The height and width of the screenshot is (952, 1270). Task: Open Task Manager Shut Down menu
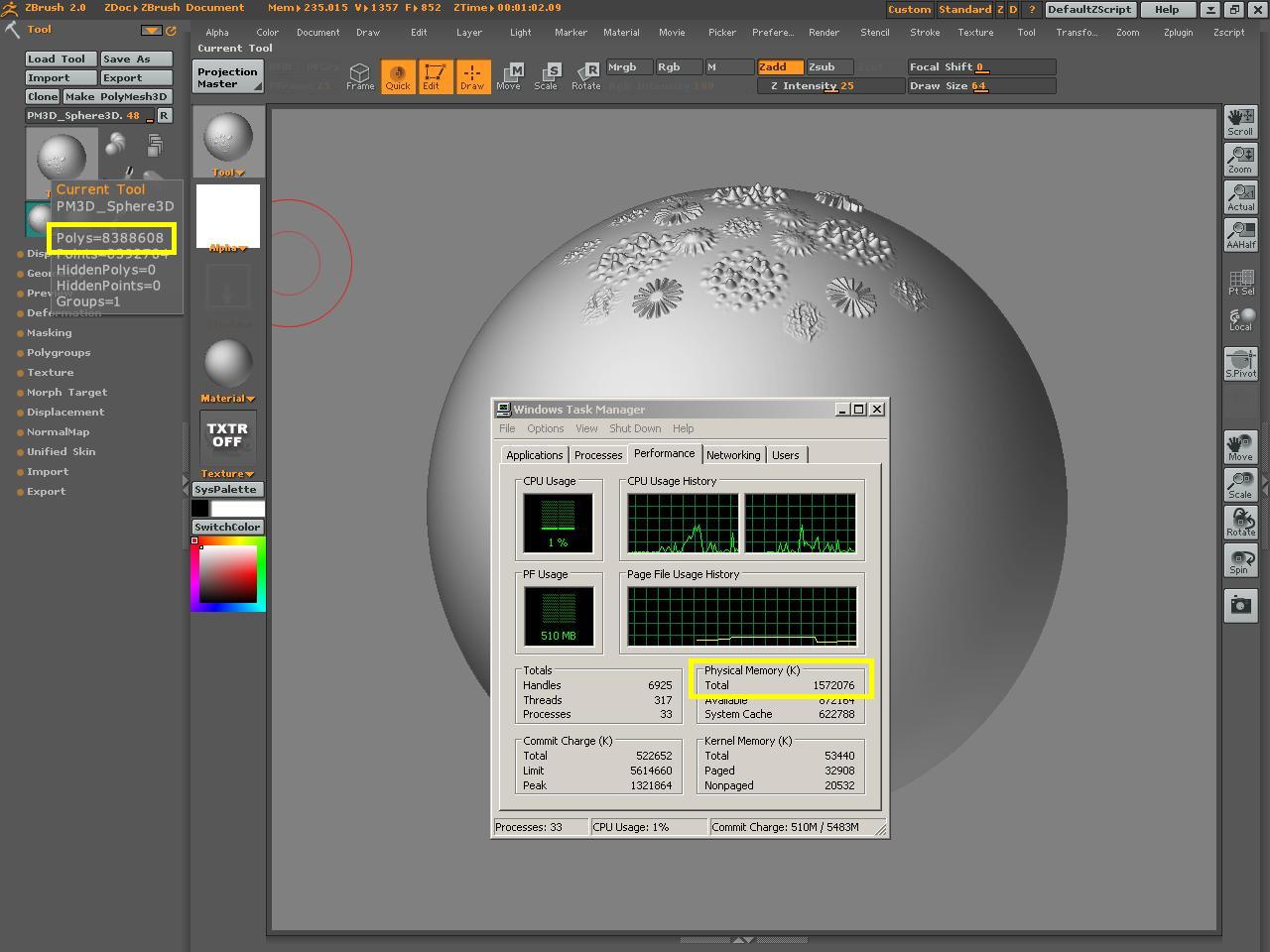point(635,428)
